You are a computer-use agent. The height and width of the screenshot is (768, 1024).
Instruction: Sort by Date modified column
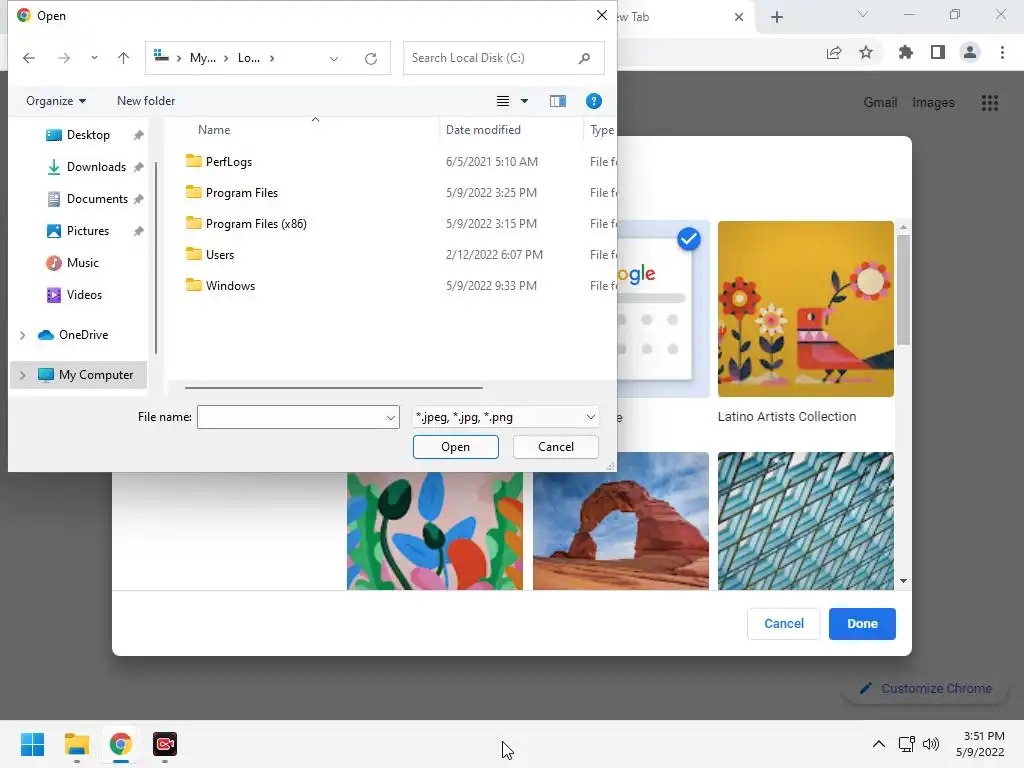(x=483, y=130)
